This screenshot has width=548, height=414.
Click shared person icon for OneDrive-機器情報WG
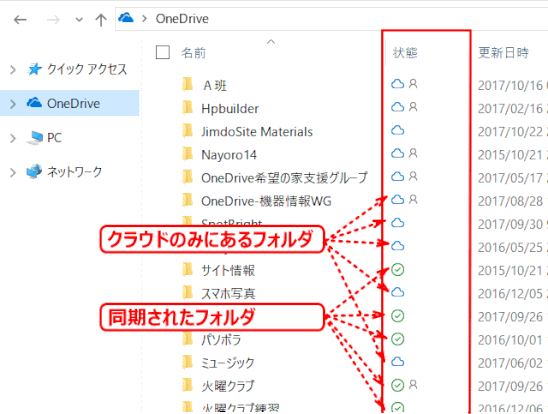(413, 199)
